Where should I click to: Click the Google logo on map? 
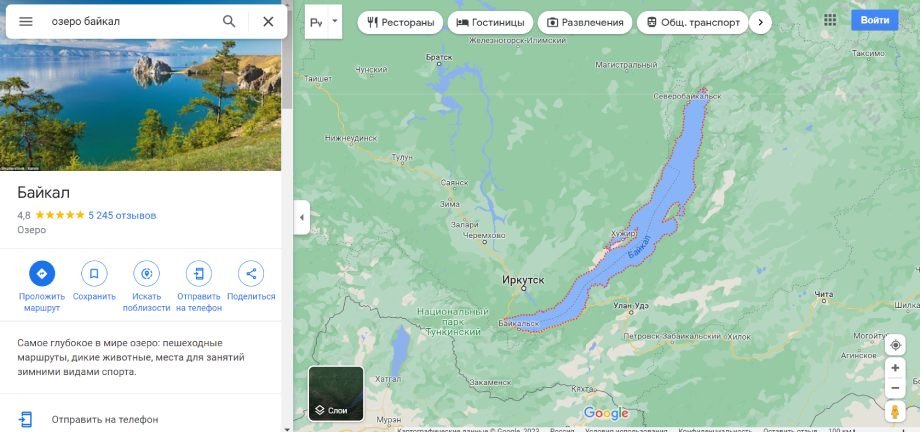click(x=606, y=414)
